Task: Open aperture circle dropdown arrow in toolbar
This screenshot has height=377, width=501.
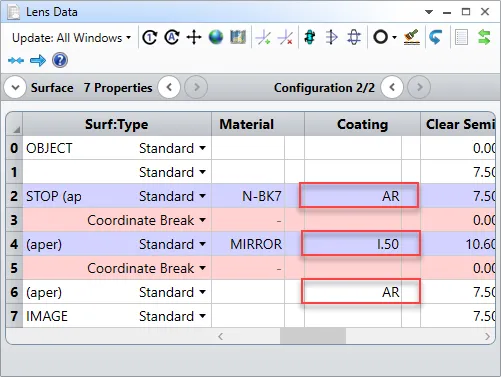Action: [394, 37]
